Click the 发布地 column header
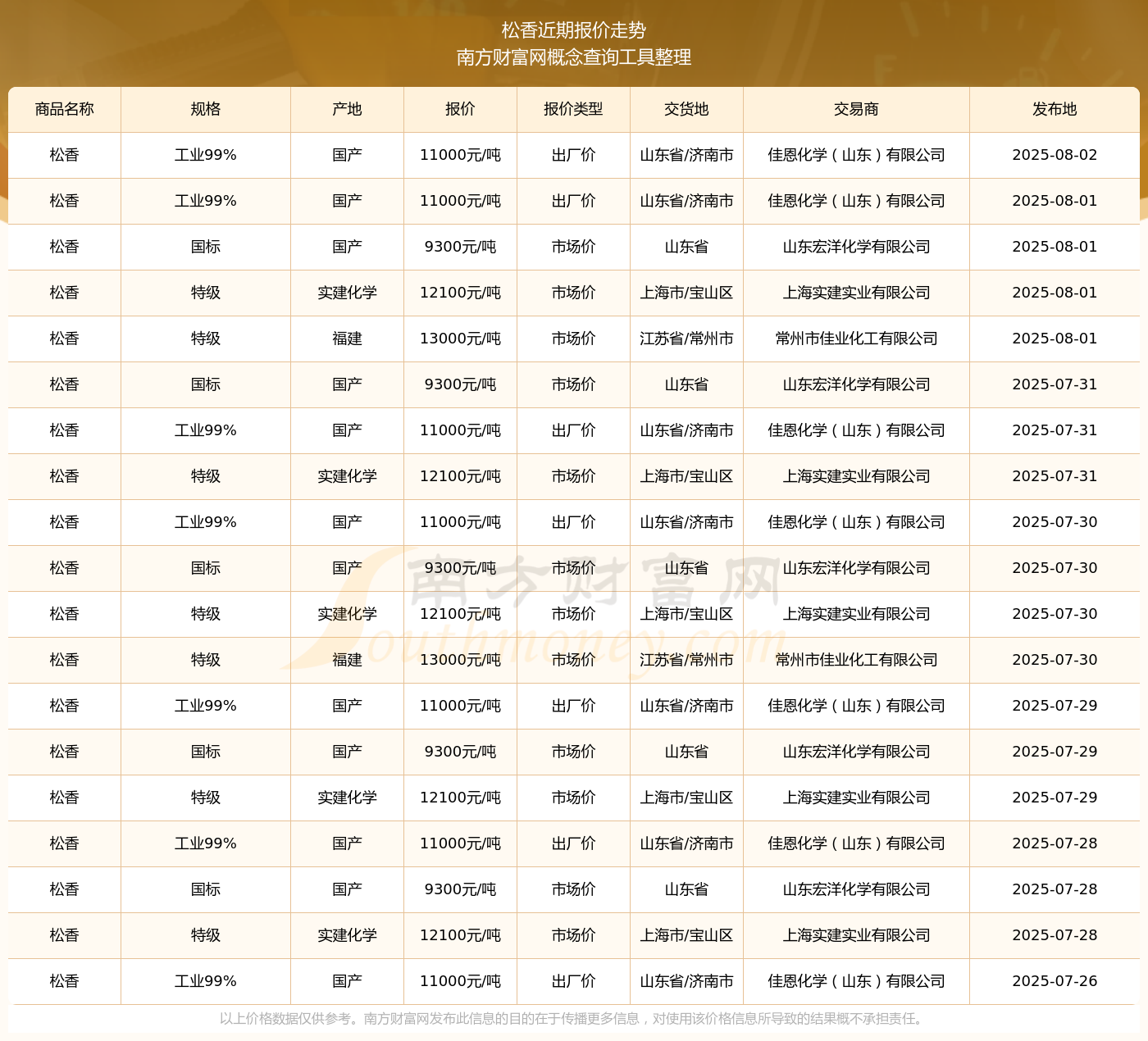 (x=1055, y=109)
